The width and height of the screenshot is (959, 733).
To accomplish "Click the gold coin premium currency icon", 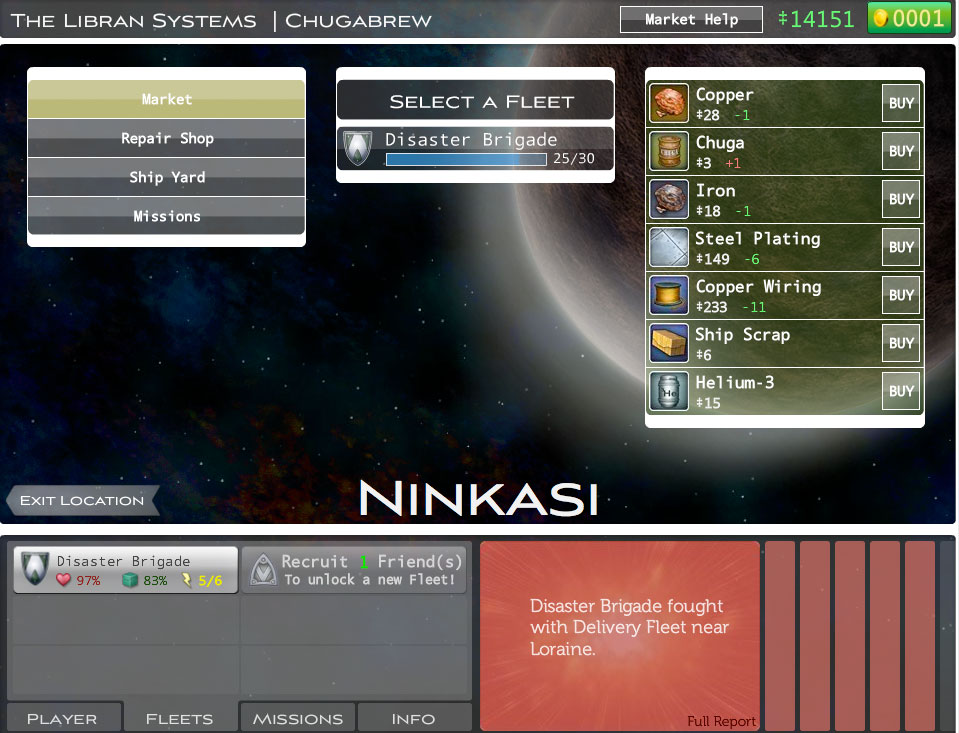I will pyautogui.click(x=881, y=18).
